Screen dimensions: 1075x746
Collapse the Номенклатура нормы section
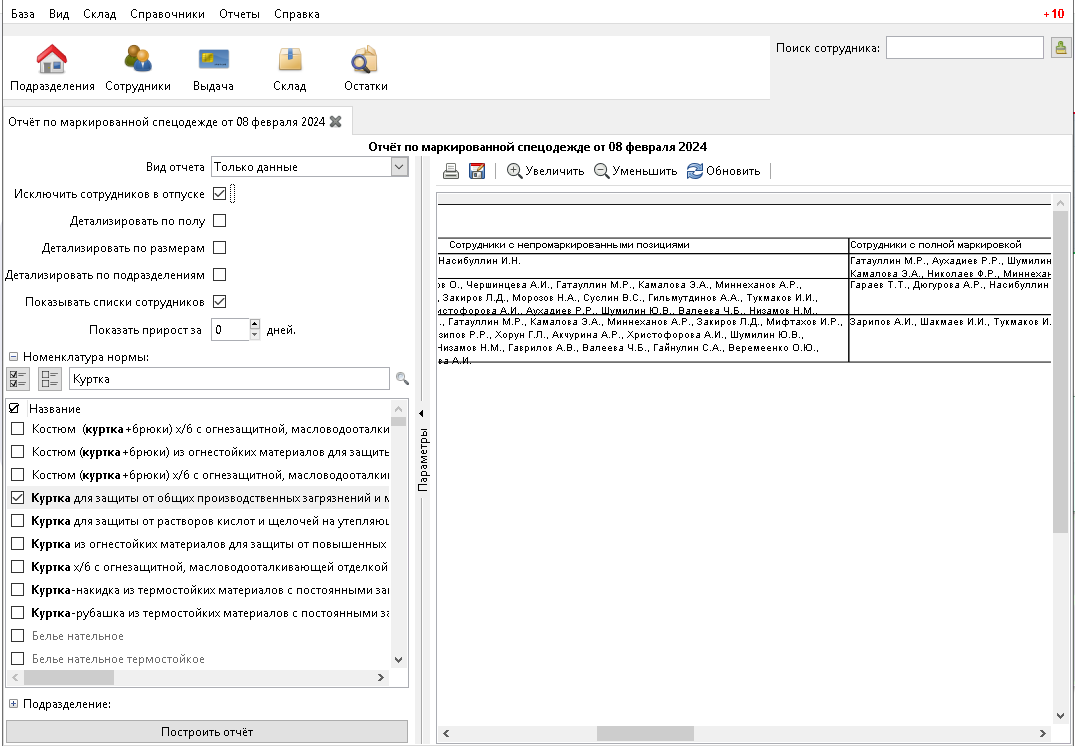click(x=14, y=357)
